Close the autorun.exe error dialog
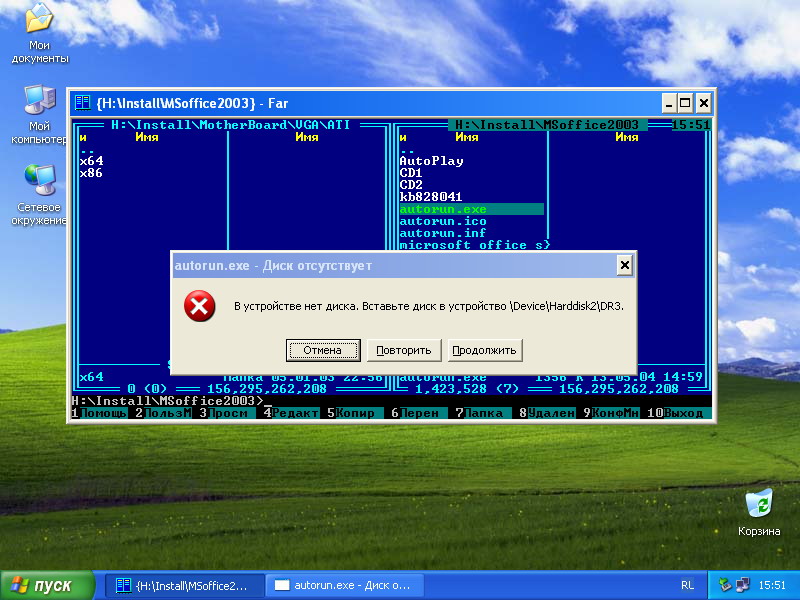Viewport: 800px width, 600px height. click(x=624, y=265)
